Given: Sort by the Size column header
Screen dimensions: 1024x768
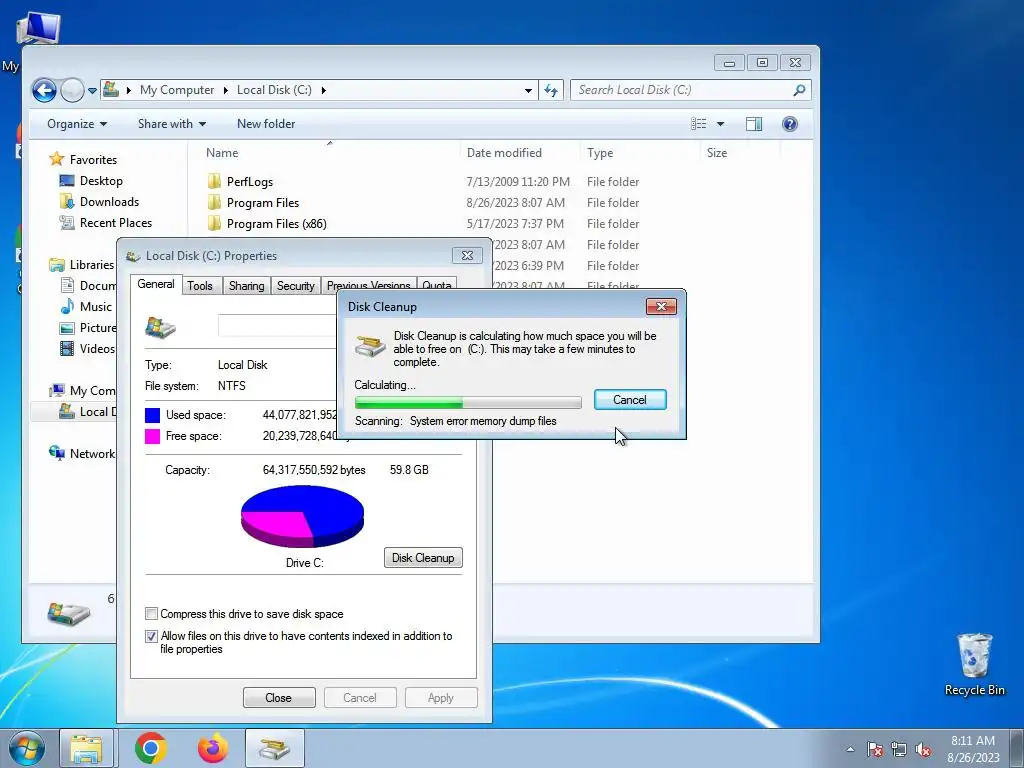Looking at the screenshot, I should pyautogui.click(x=716, y=153).
